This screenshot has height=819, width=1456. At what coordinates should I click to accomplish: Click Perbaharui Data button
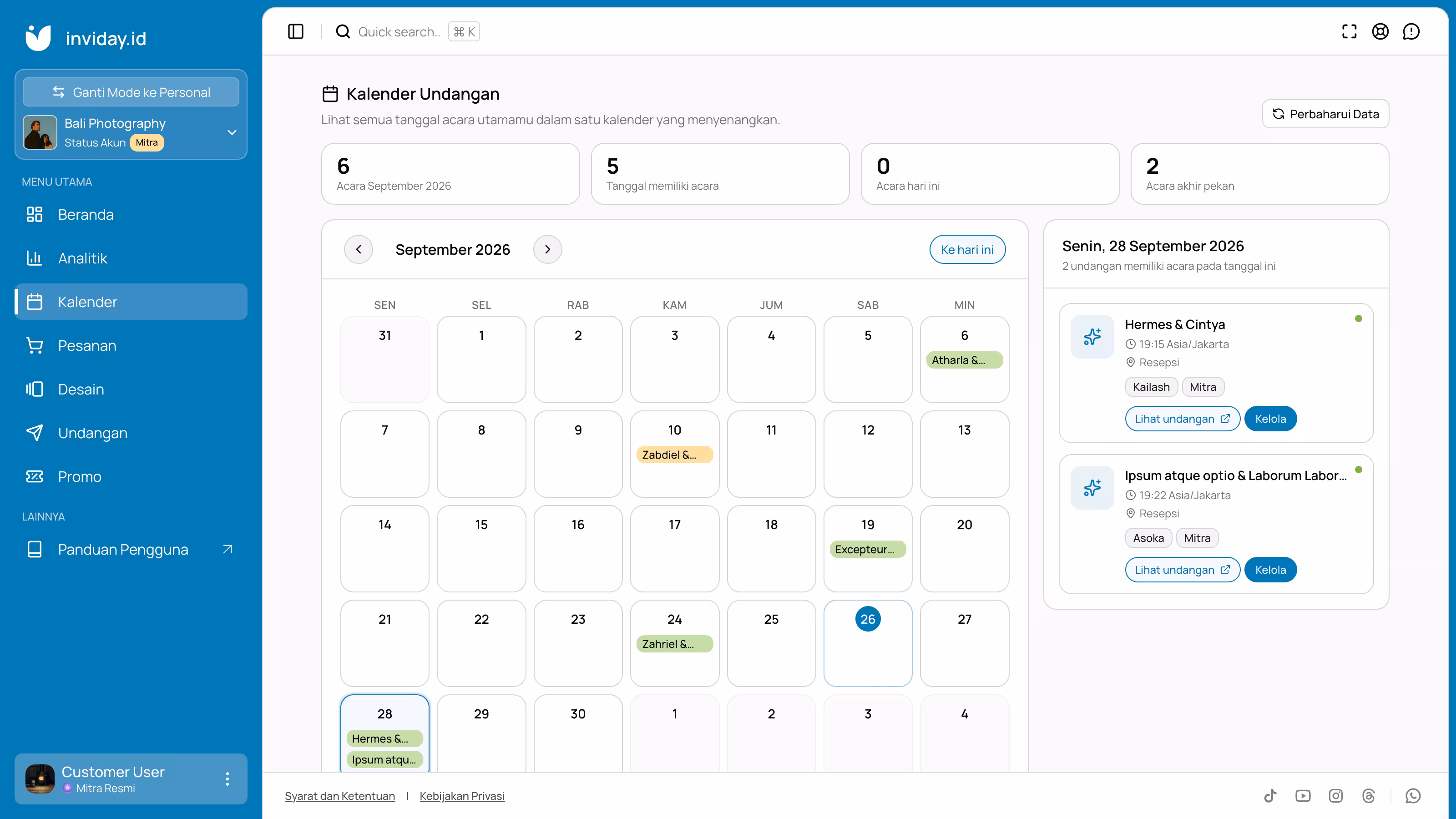click(1325, 114)
